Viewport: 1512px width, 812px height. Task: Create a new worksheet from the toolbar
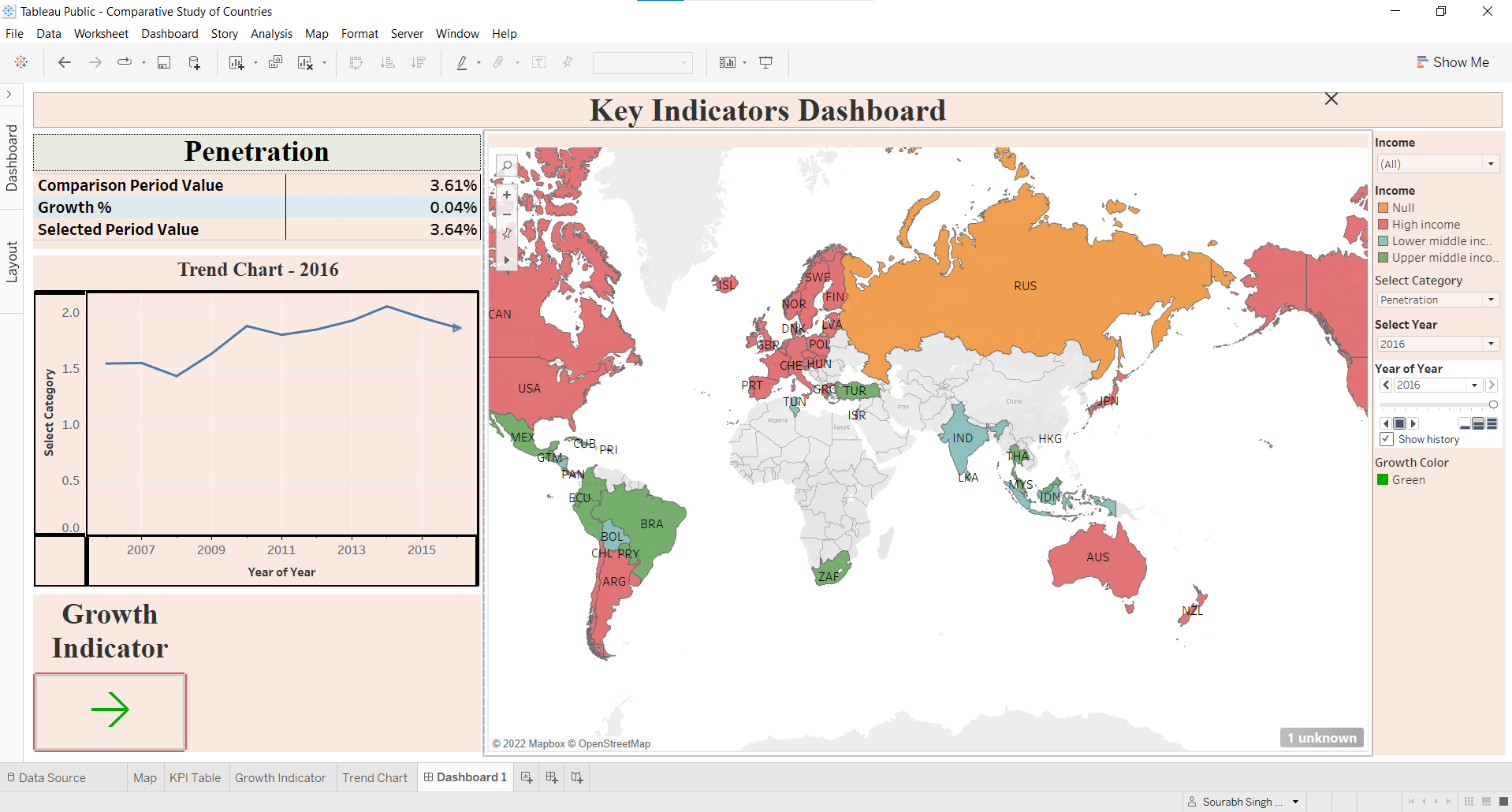pyautogui.click(x=236, y=62)
